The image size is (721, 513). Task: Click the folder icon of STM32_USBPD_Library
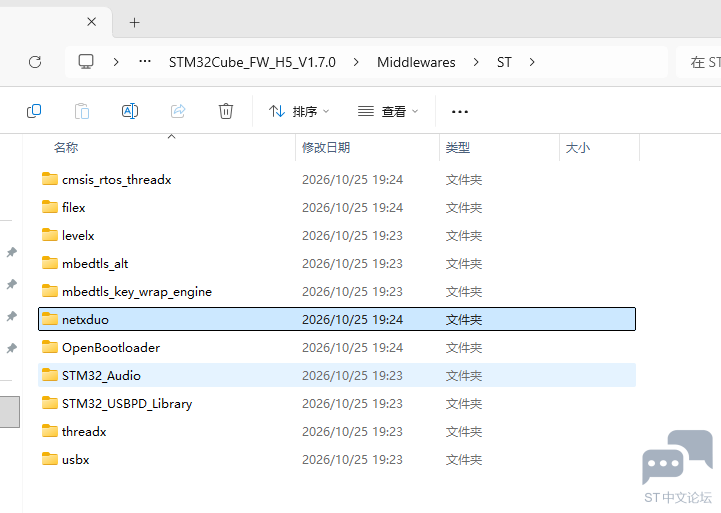point(50,403)
